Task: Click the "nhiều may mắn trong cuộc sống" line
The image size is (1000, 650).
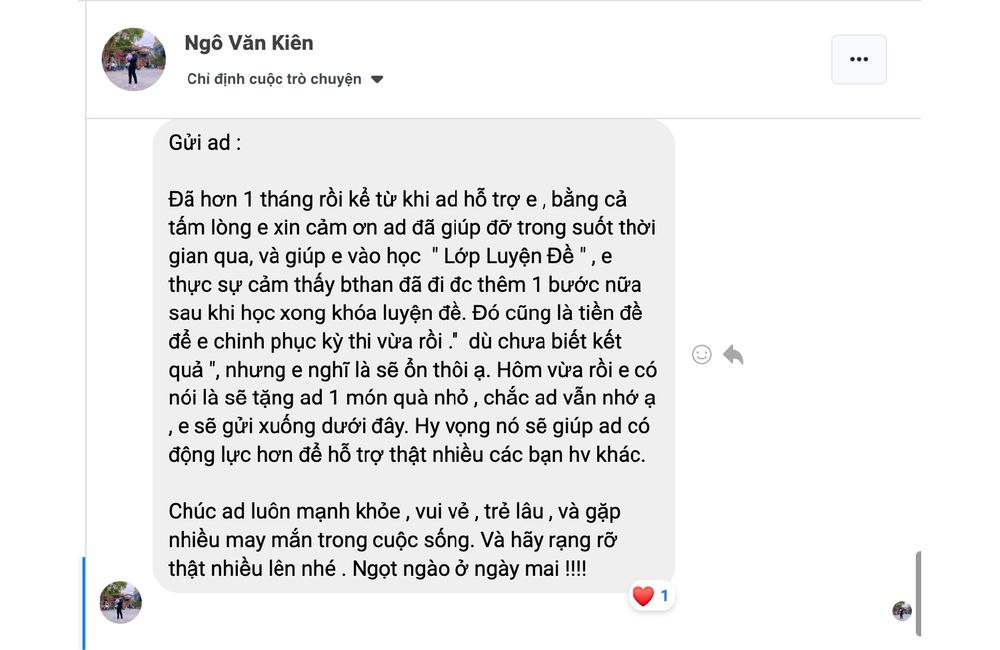Action: (300, 541)
